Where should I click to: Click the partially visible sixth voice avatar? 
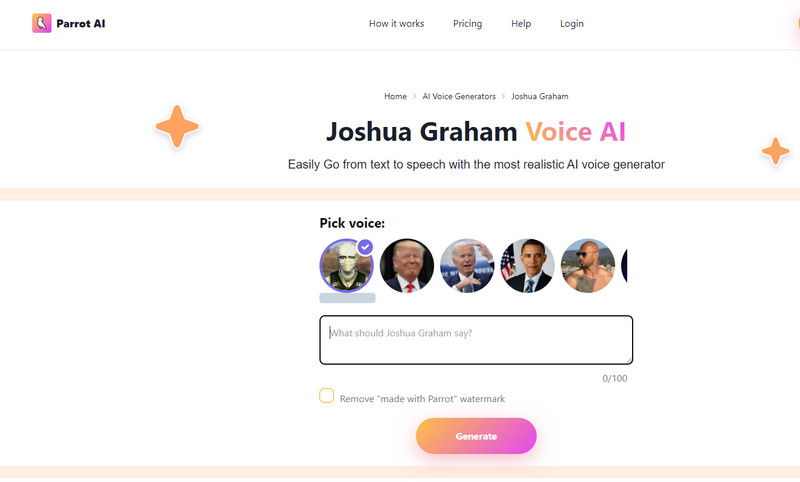click(624, 266)
